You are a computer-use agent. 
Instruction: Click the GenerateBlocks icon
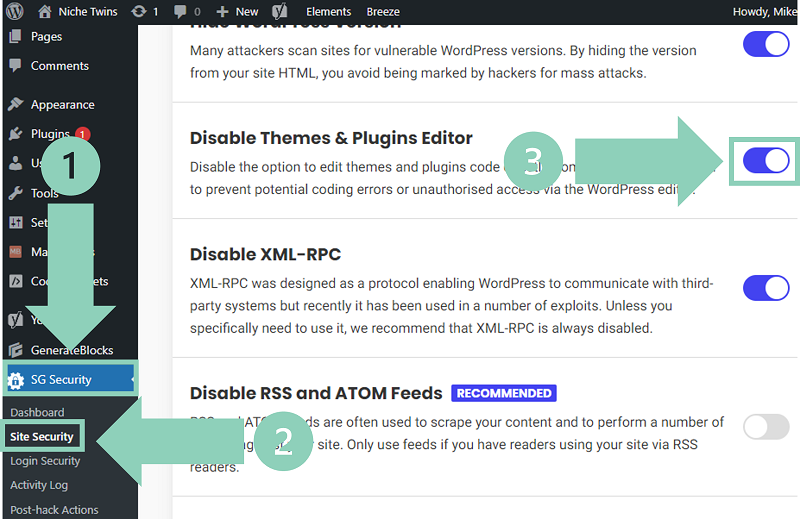(15, 350)
